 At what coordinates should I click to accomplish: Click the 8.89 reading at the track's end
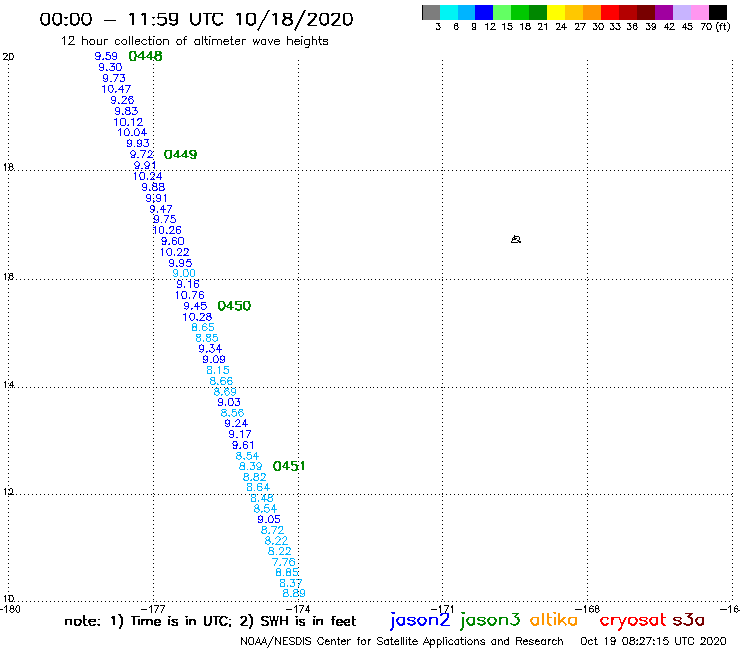pyautogui.click(x=294, y=593)
